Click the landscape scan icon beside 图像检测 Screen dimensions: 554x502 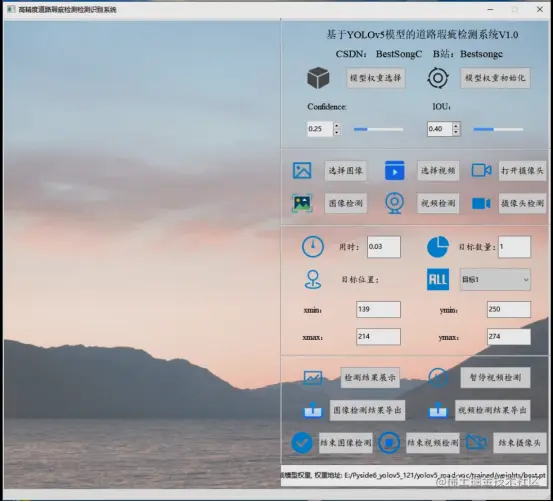(x=302, y=203)
